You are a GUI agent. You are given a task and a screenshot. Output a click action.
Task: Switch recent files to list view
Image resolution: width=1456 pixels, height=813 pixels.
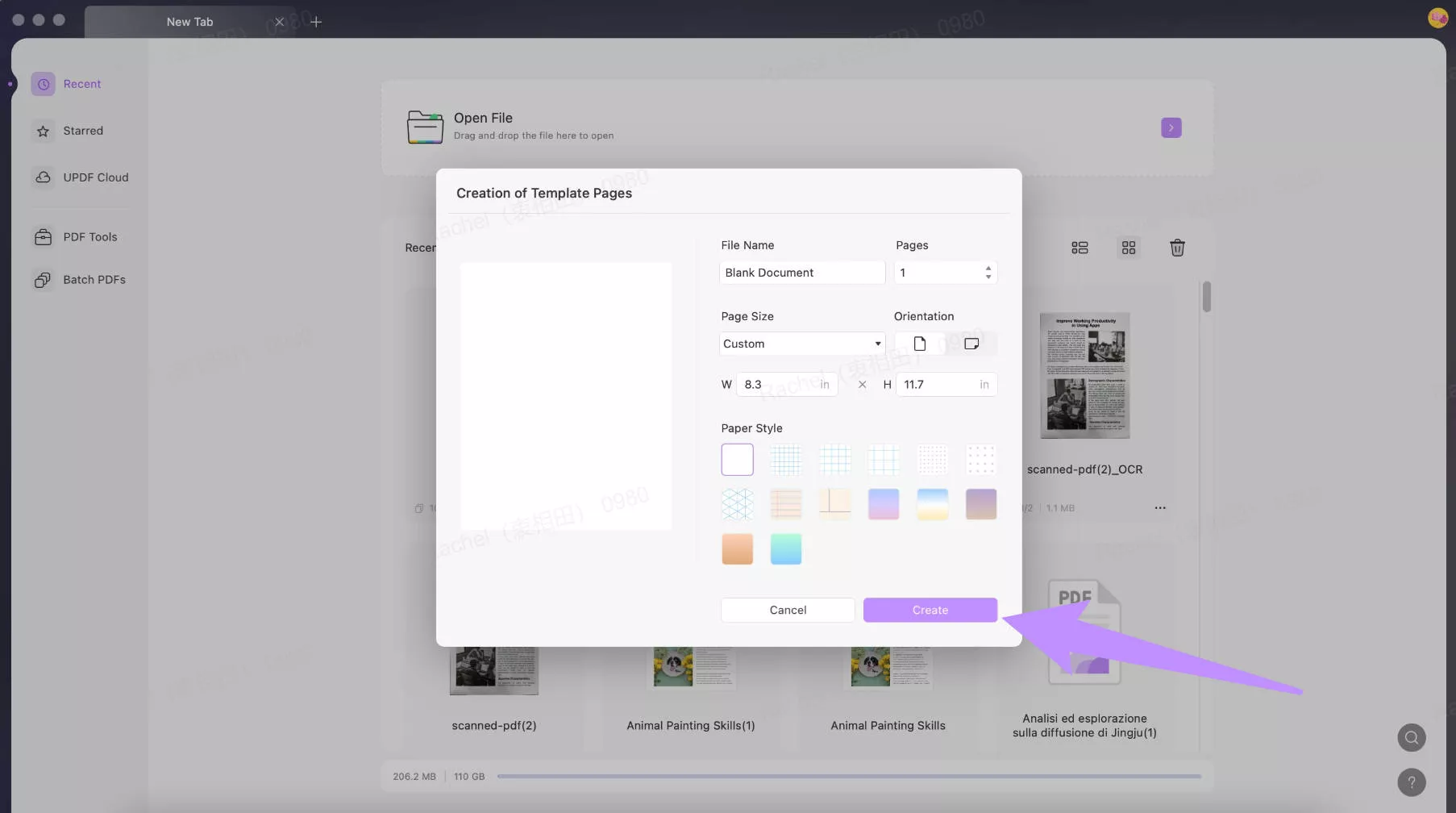[1080, 248]
